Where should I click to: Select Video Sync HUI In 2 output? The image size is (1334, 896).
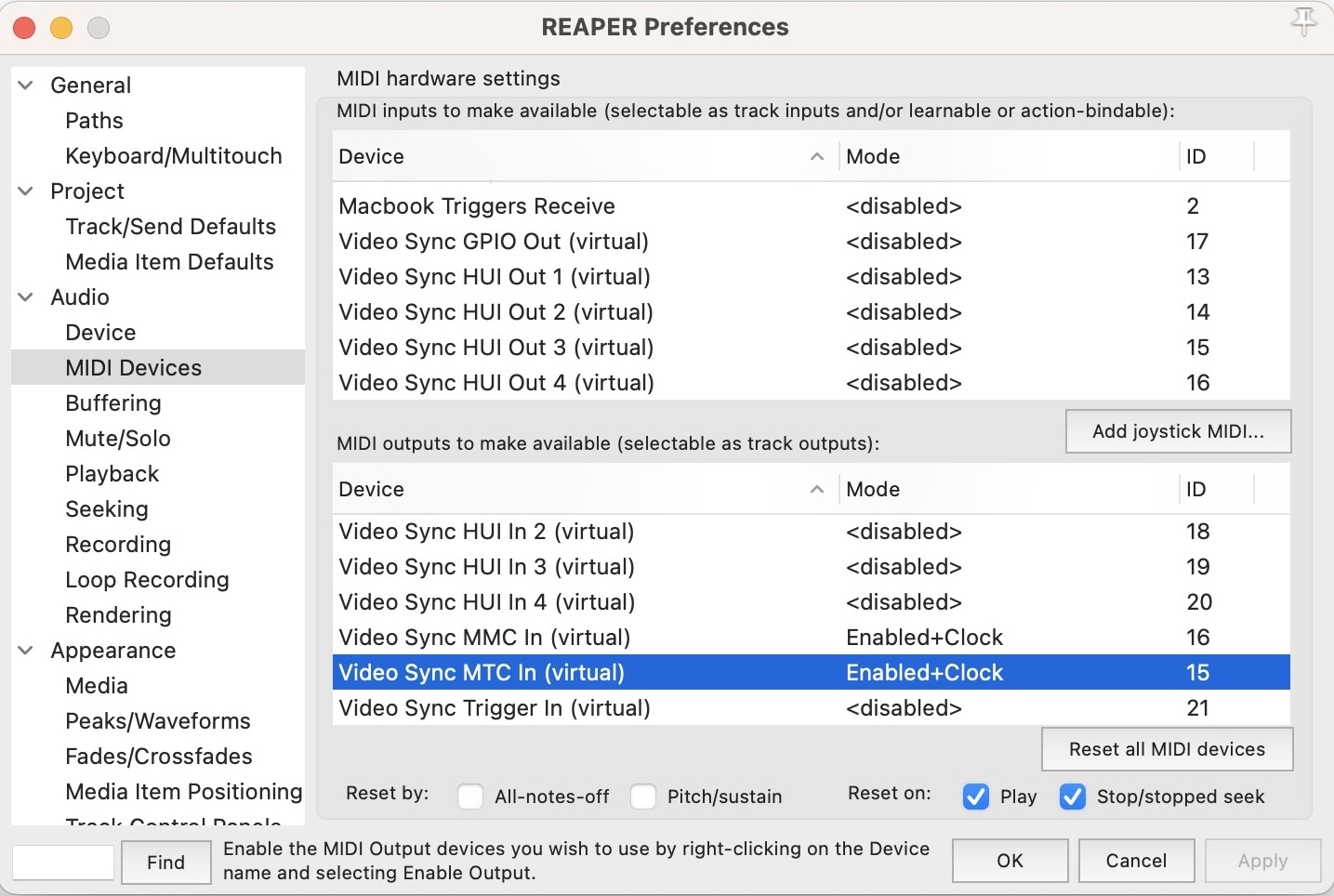pos(811,532)
